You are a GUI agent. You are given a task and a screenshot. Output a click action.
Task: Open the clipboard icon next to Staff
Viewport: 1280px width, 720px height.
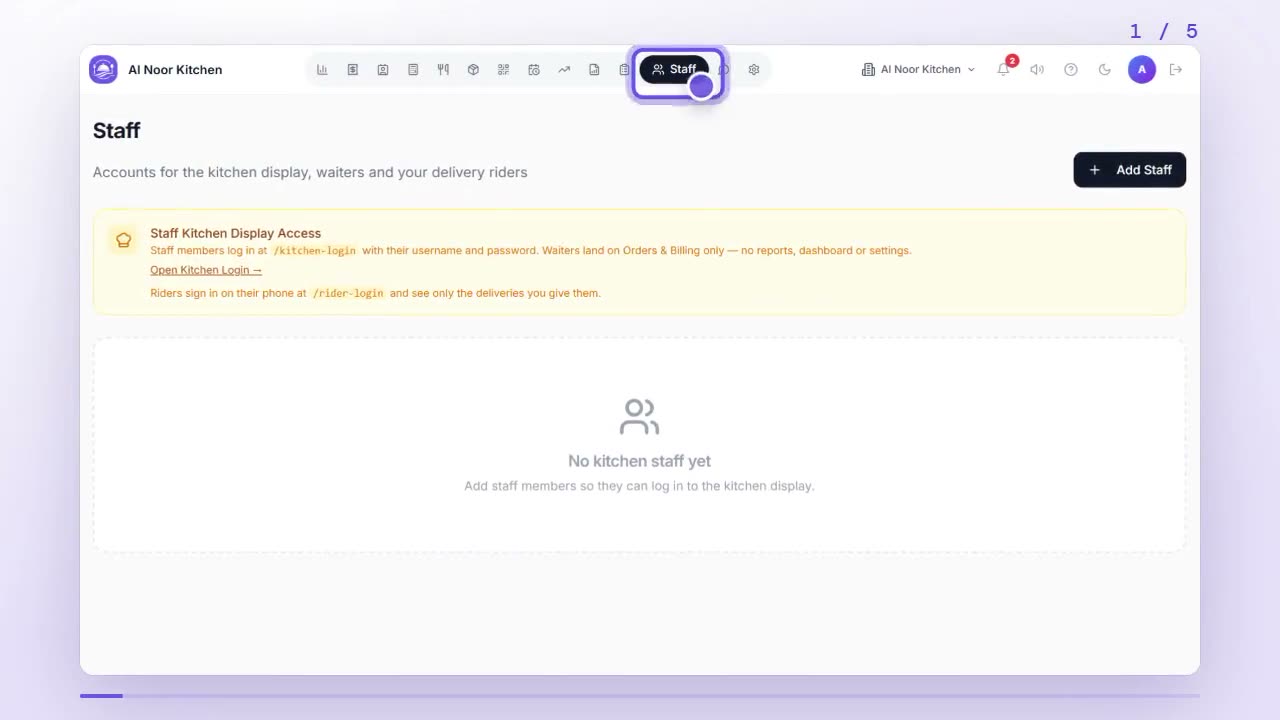pyautogui.click(x=624, y=70)
